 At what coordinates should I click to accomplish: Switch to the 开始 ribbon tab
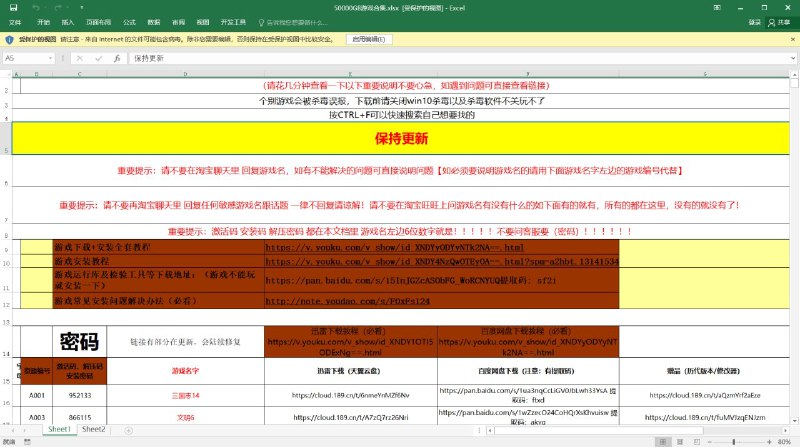(x=43, y=22)
